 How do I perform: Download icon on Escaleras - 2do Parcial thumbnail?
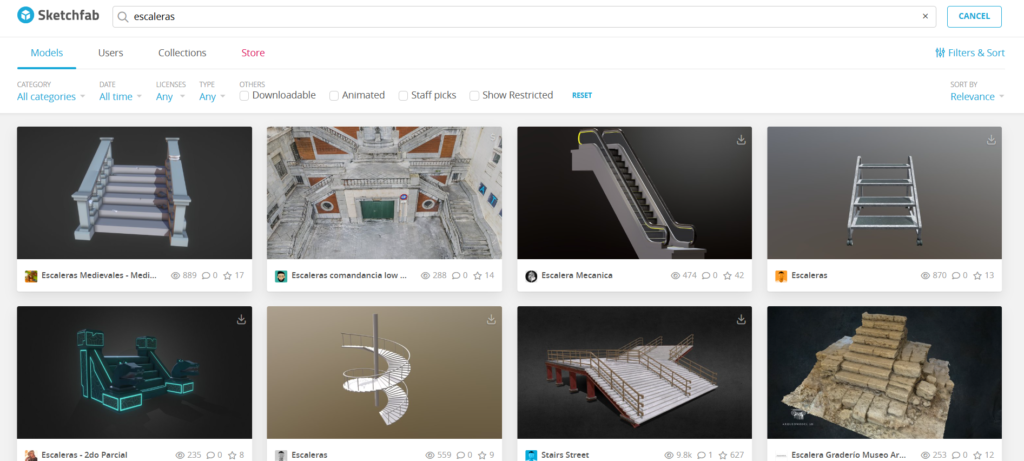click(241, 319)
